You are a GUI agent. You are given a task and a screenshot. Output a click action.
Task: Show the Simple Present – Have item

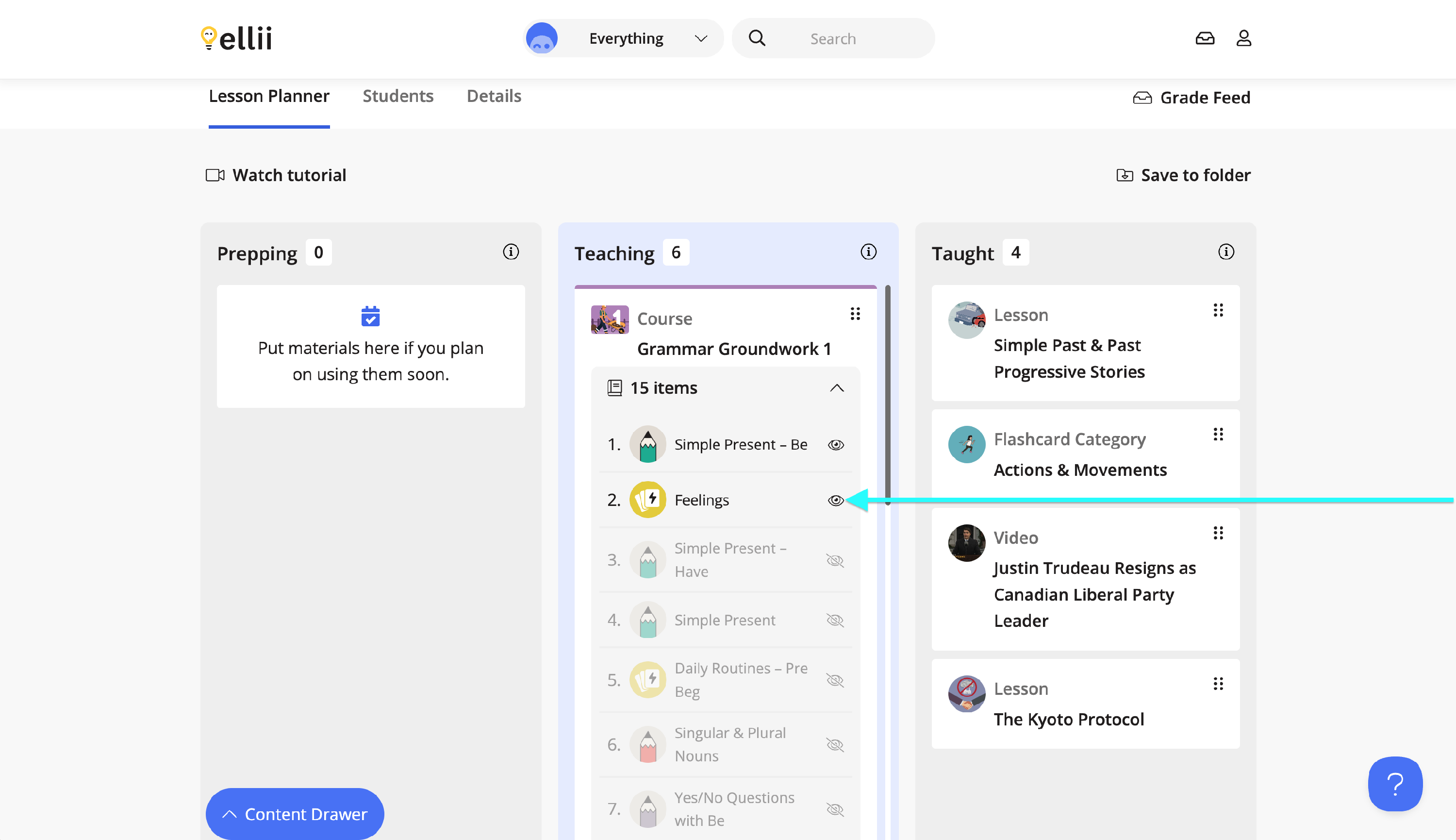point(834,560)
